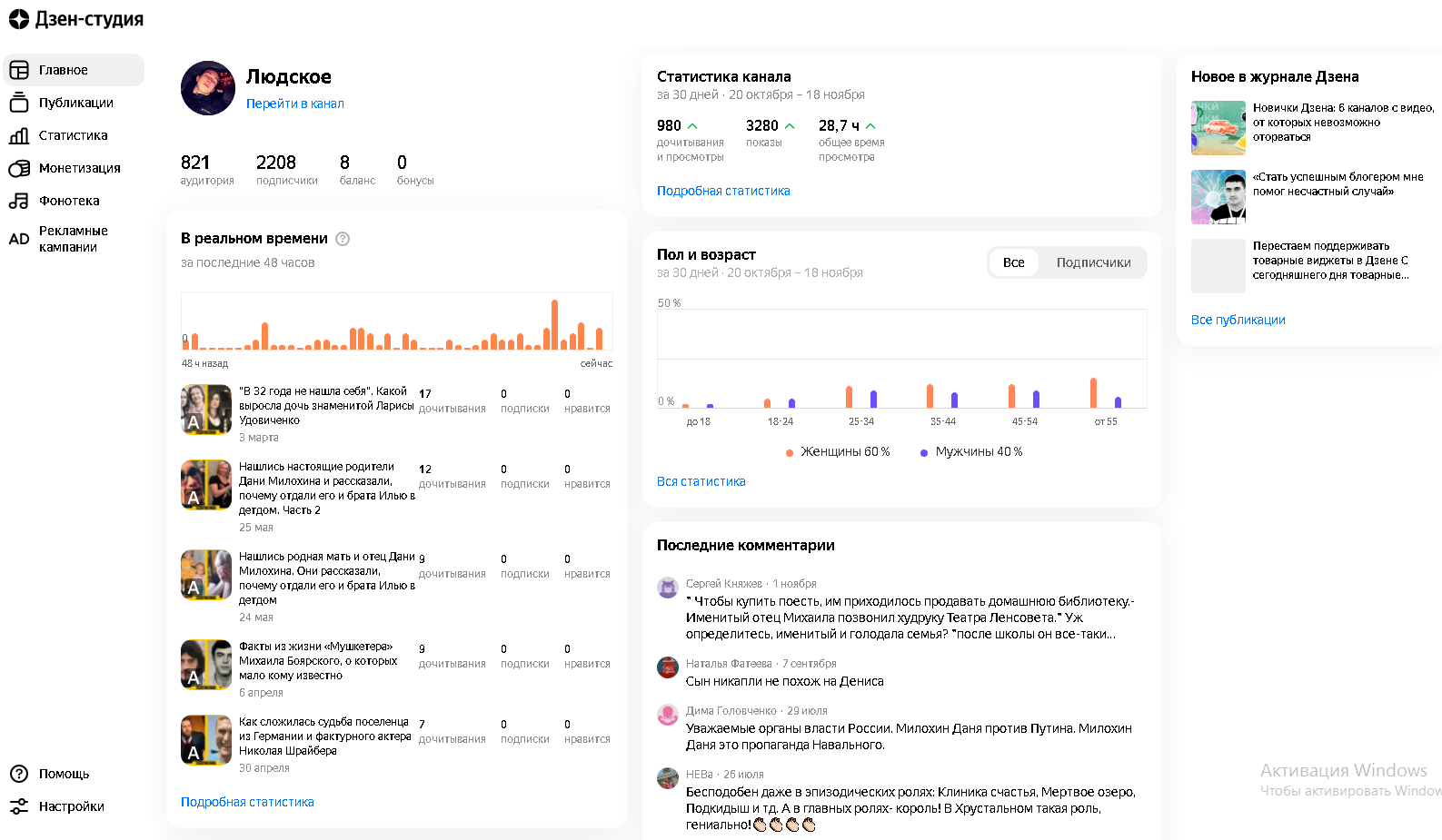Open comment "Сын никапли не похож на Дениса"
The width and height of the screenshot is (1442, 840).
(785, 681)
